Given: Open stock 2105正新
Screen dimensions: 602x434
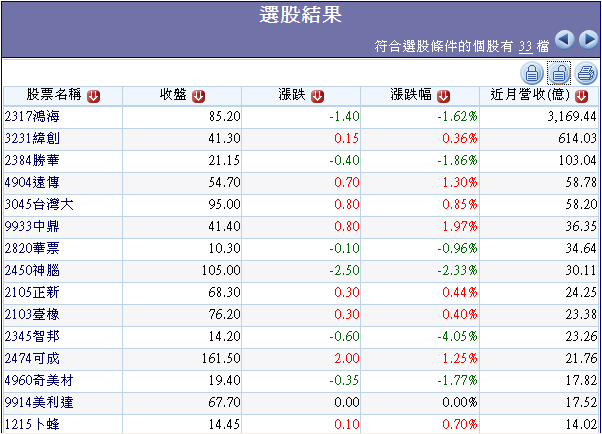Looking at the screenshot, I should click(32, 292).
